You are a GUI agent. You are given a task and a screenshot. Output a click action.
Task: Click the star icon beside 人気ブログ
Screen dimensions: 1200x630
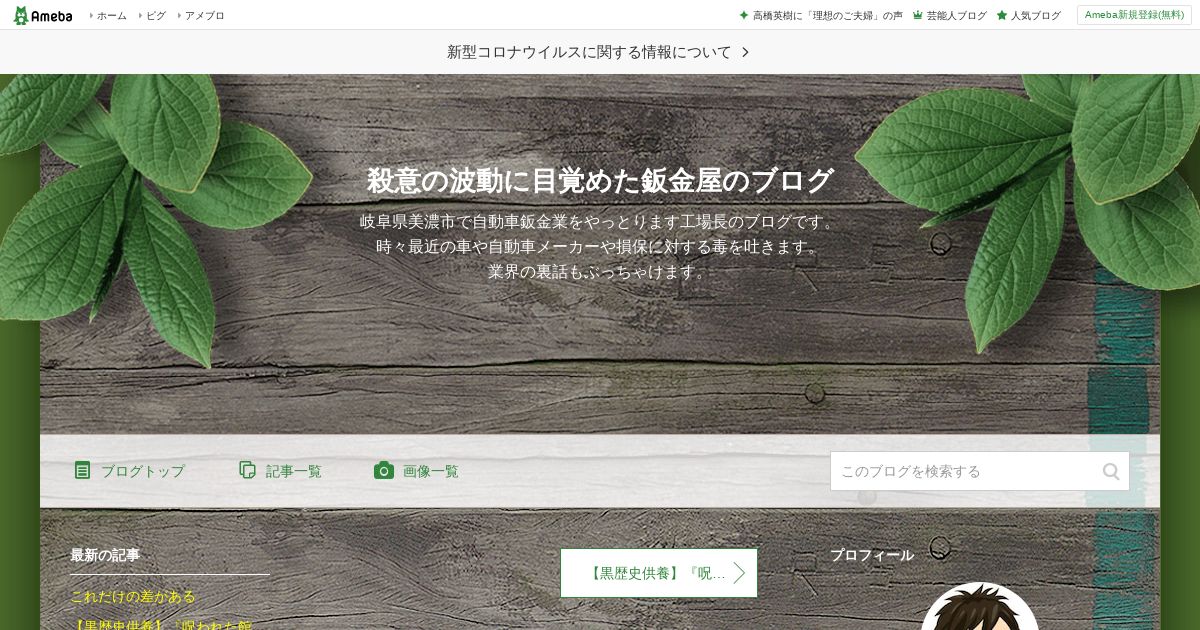(1001, 15)
